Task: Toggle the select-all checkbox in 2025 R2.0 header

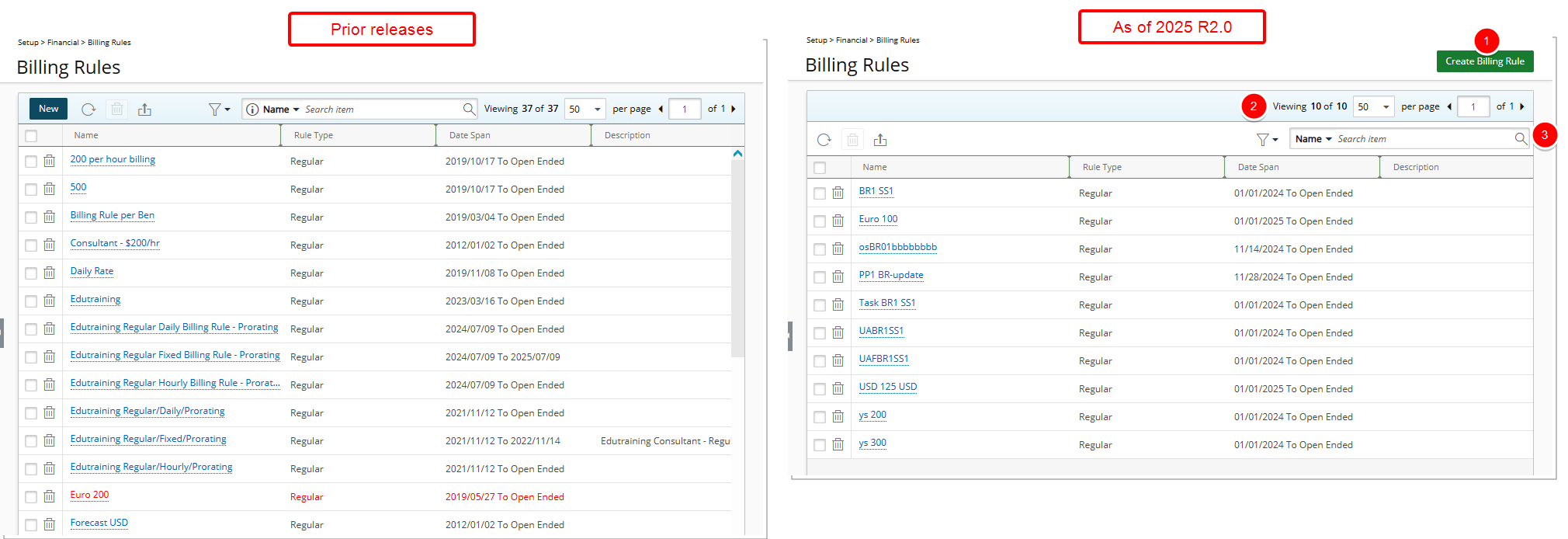Action: point(820,168)
